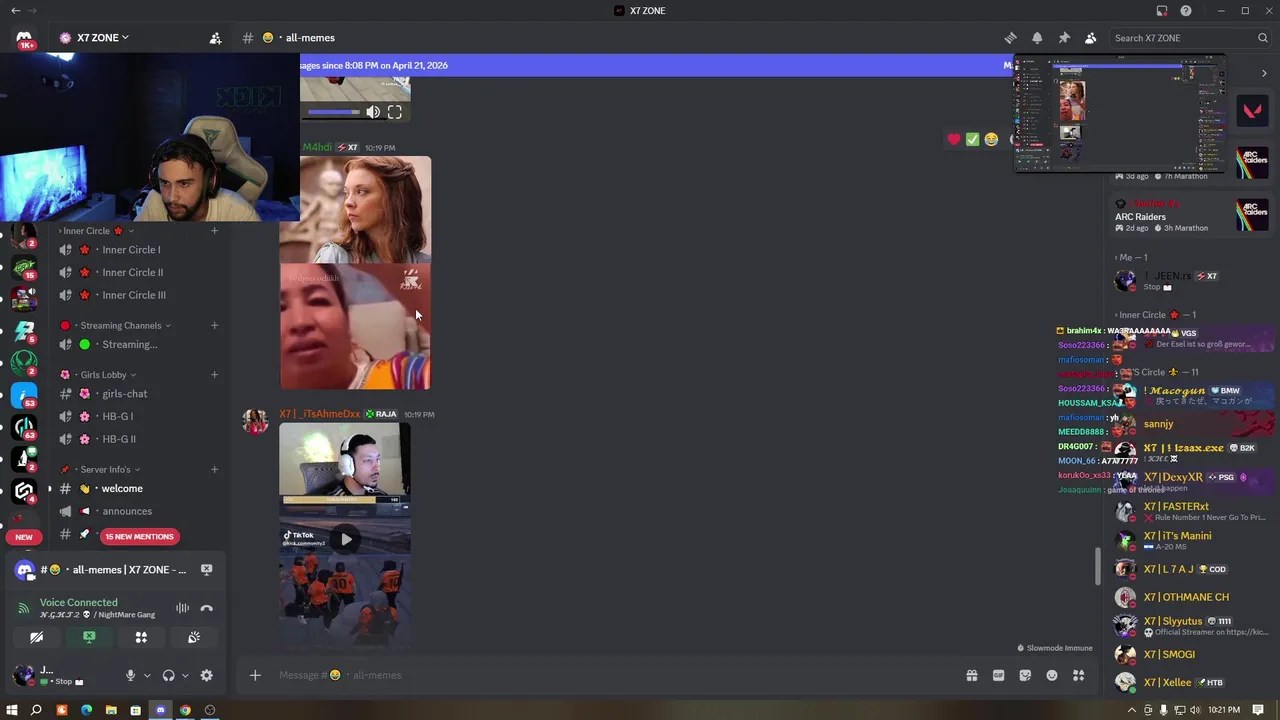The image size is (1280, 720).
Task: Stop watching stream icon in voice panel
Action: click(206, 570)
